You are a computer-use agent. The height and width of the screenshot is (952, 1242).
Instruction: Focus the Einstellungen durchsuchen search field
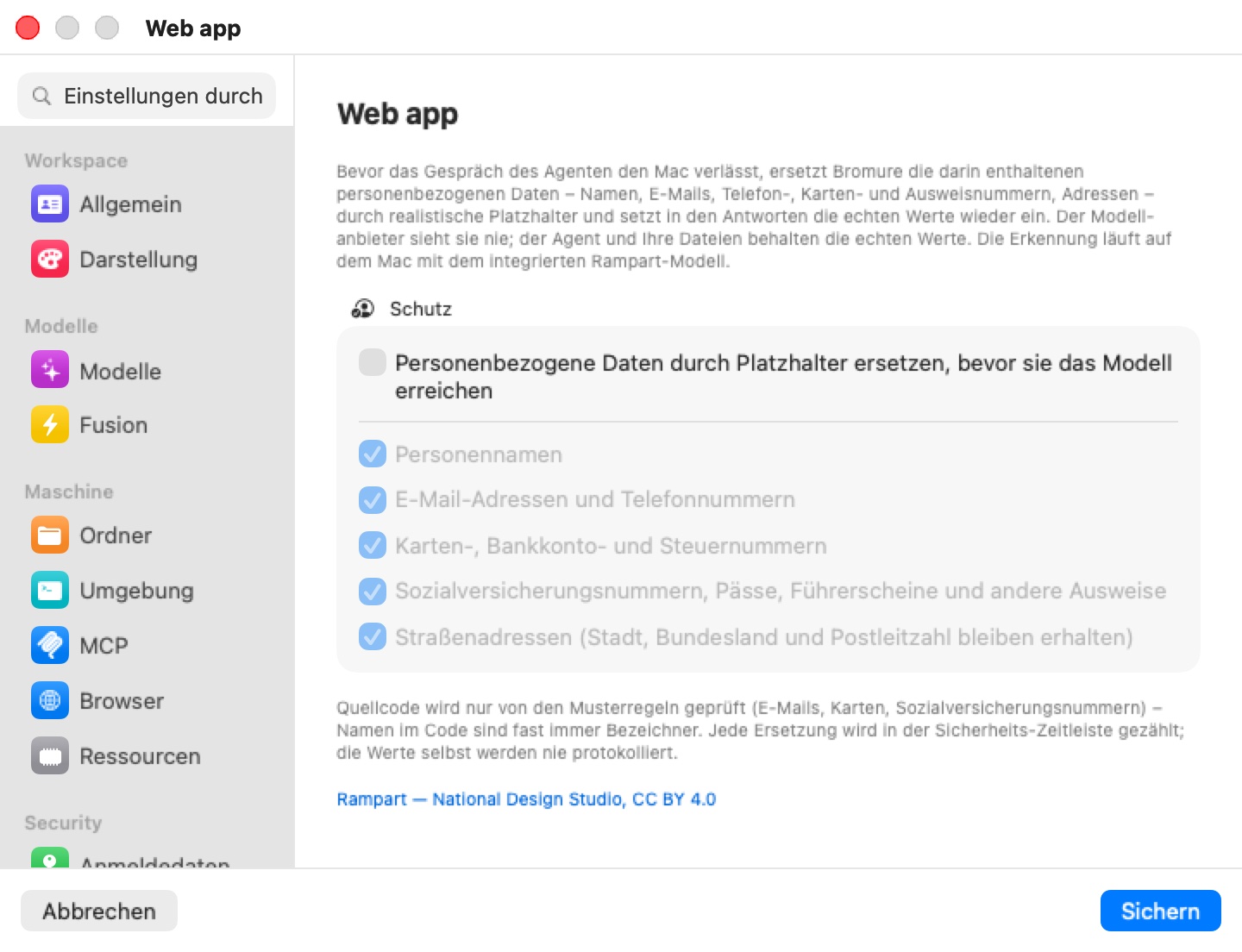(147, 96)
